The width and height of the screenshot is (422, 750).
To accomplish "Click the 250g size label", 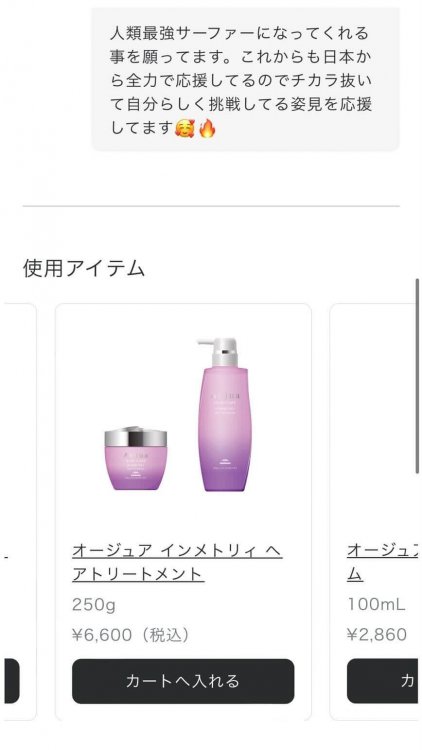I will [94, 605].
